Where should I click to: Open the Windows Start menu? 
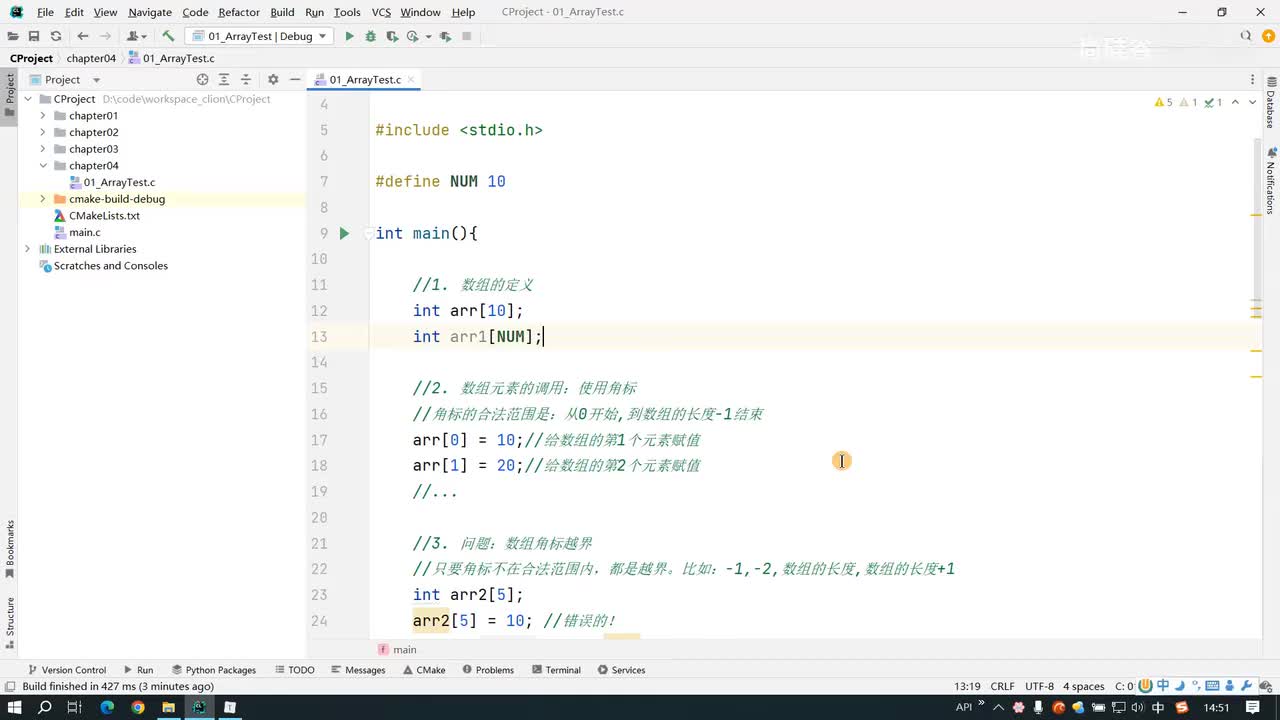click(x=15, y=707)
